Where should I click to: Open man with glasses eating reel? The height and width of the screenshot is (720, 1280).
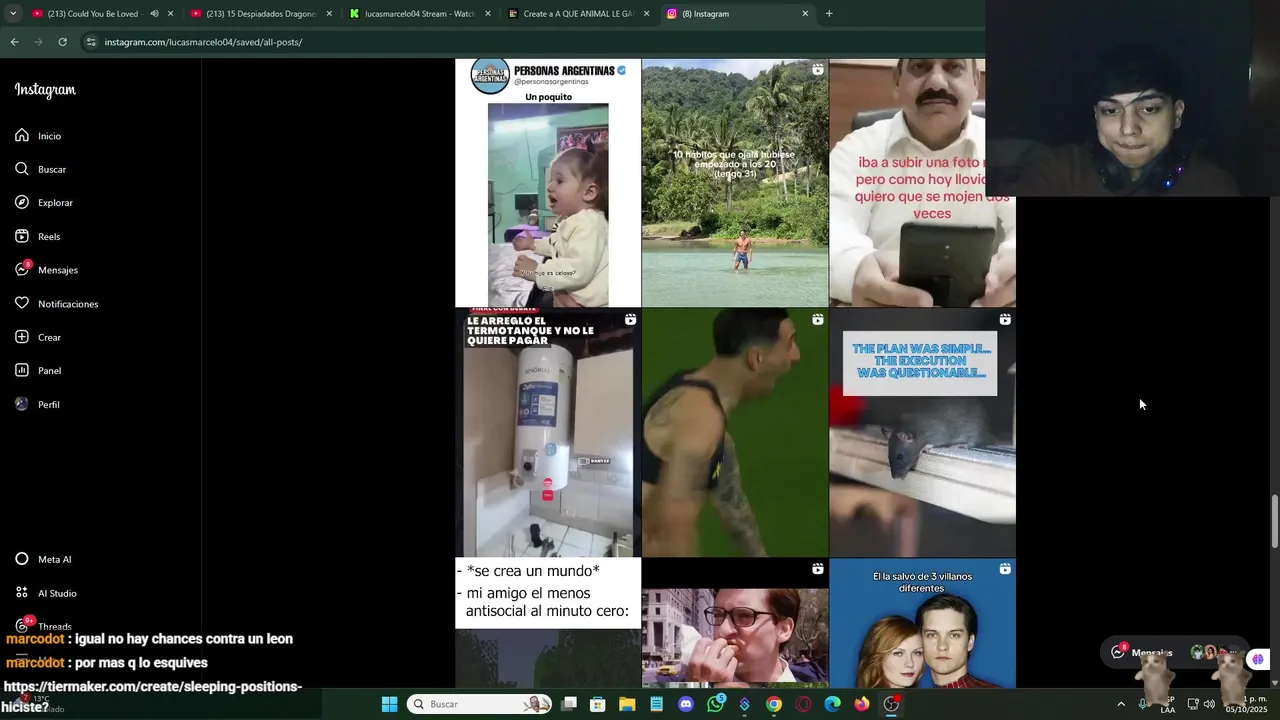[735, 623]
